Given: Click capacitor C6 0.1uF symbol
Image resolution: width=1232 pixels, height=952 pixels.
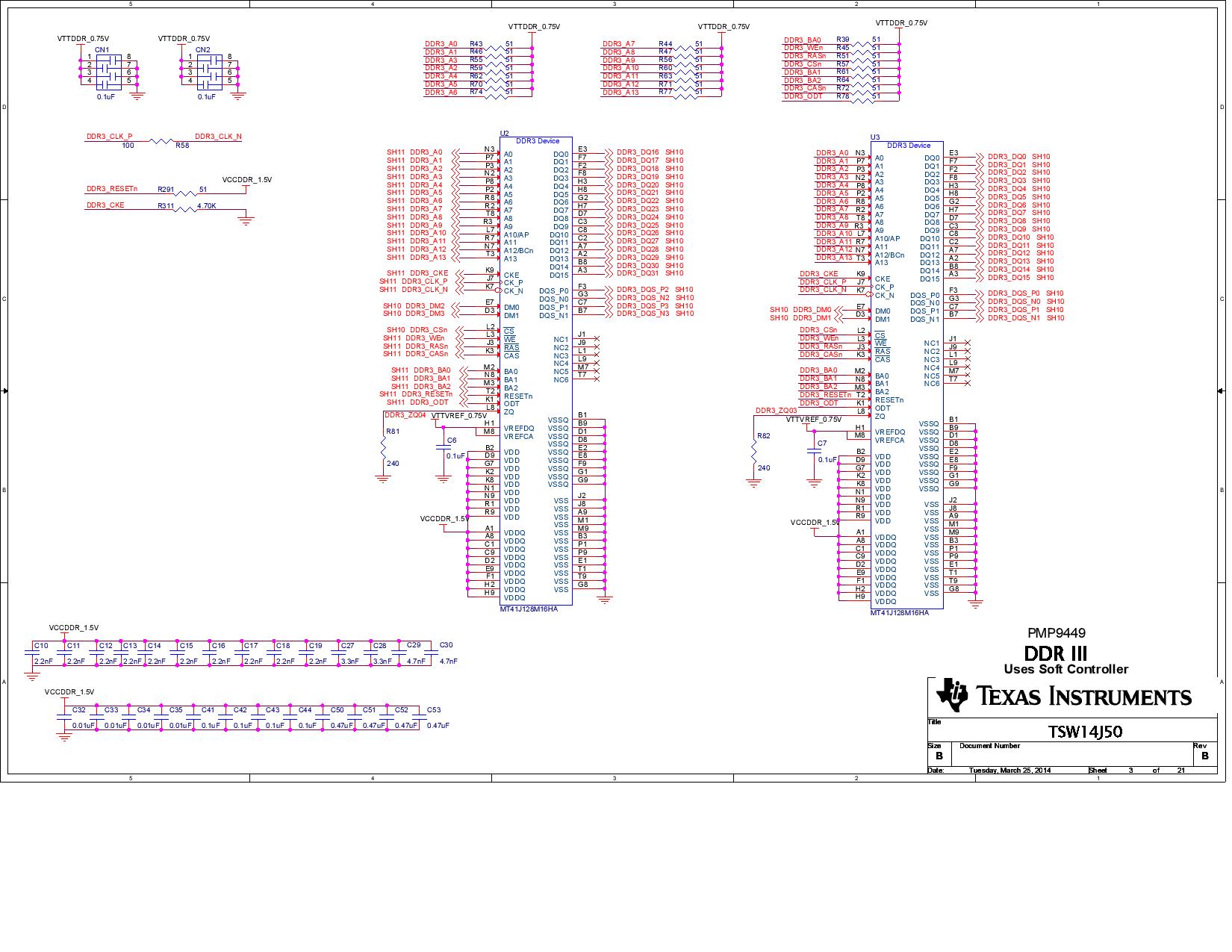Looking at the screenshot, I should pos(445,448).
